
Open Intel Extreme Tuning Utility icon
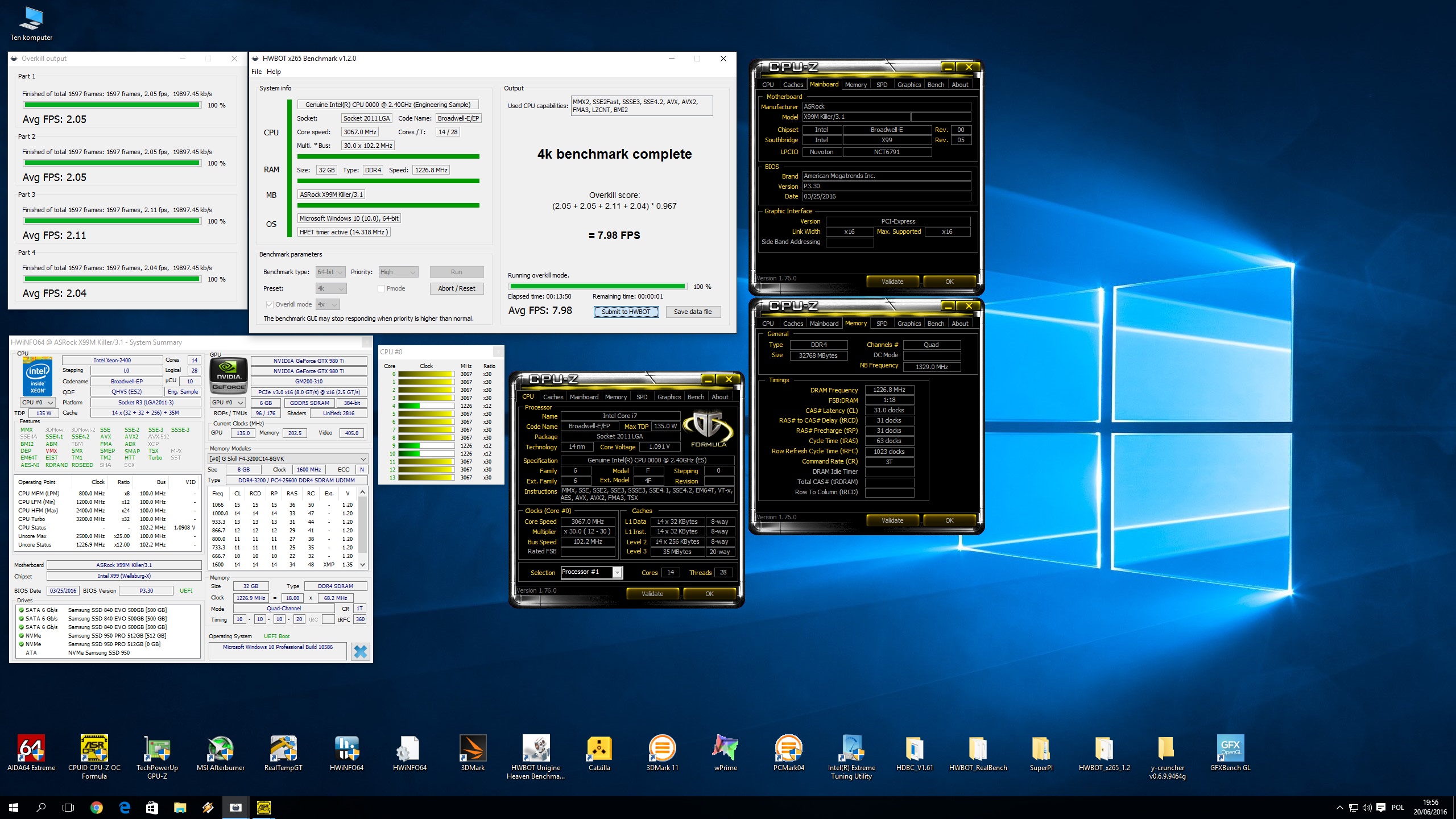click(851, 758)
